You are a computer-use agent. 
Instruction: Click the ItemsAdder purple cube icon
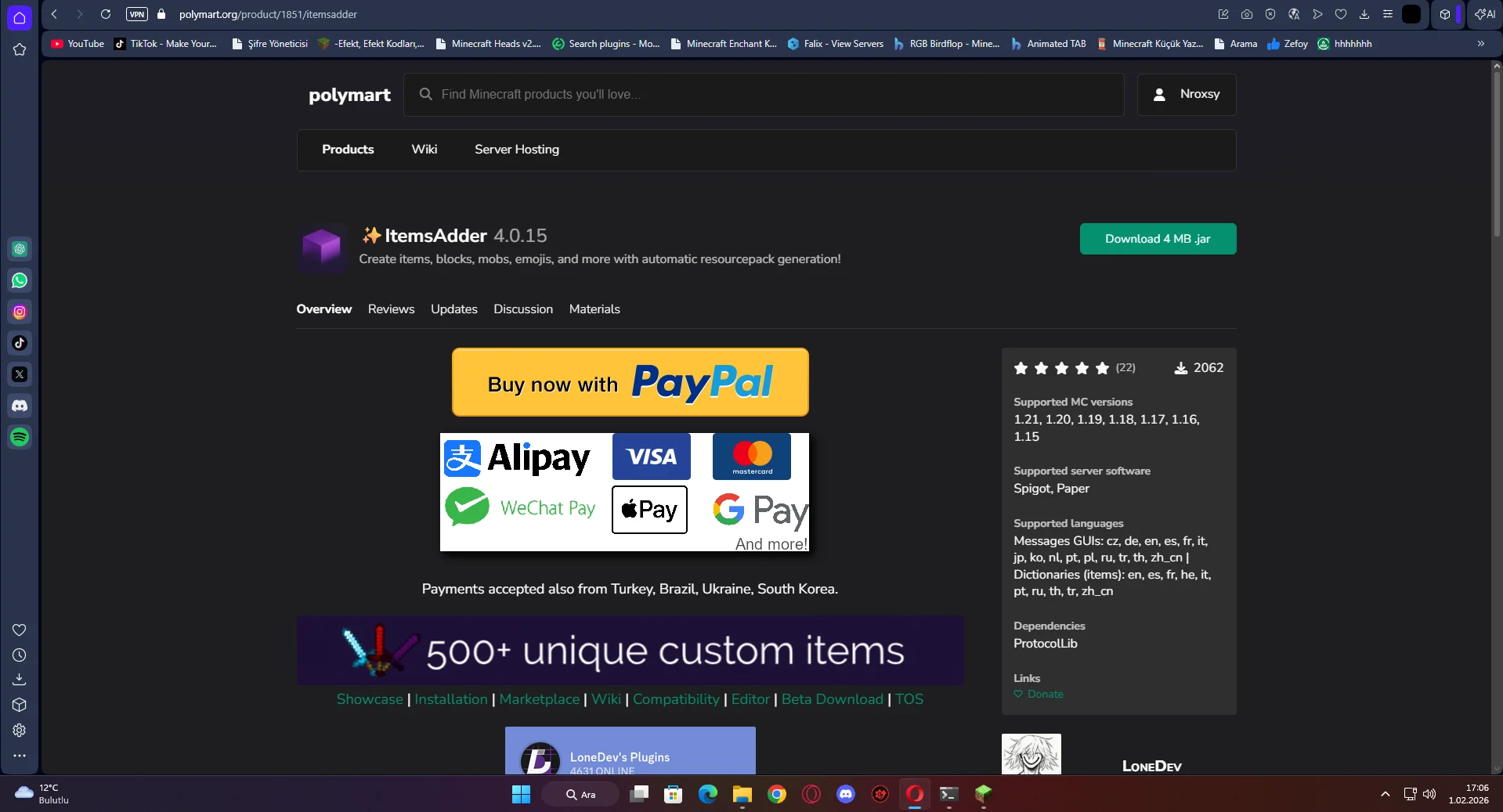coord(322,247)
